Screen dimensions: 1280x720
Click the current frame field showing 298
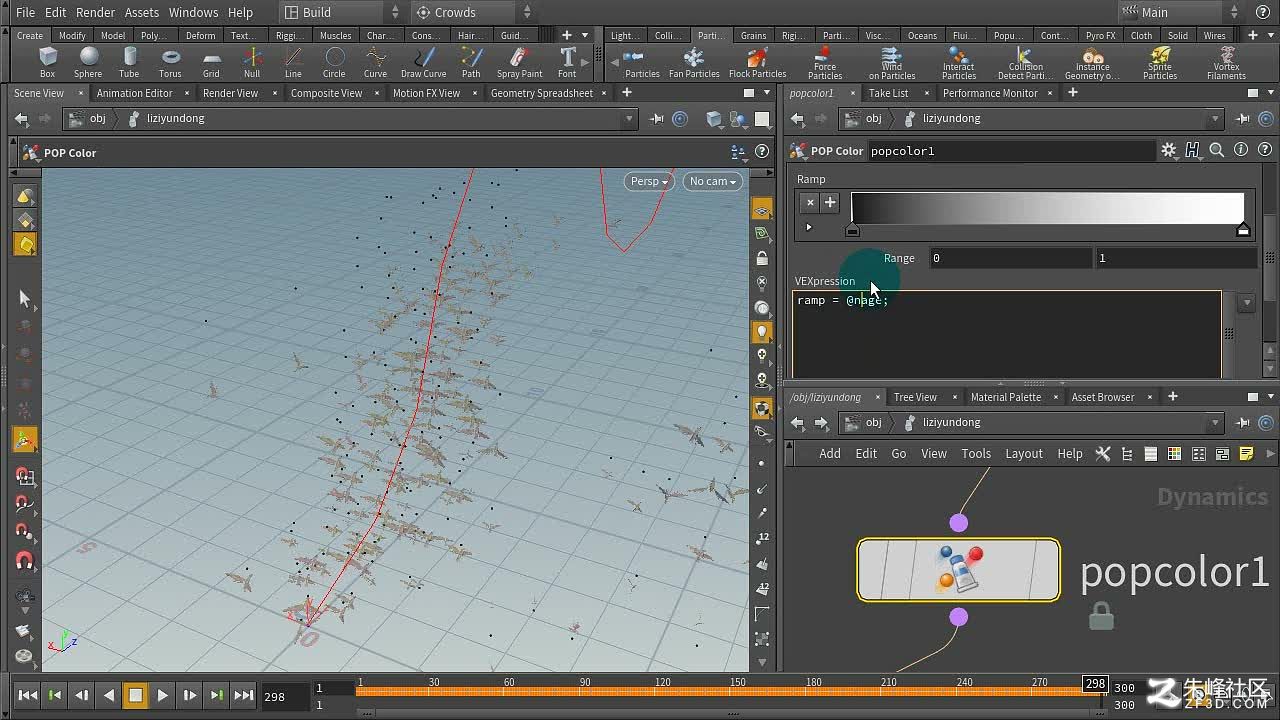284,696
